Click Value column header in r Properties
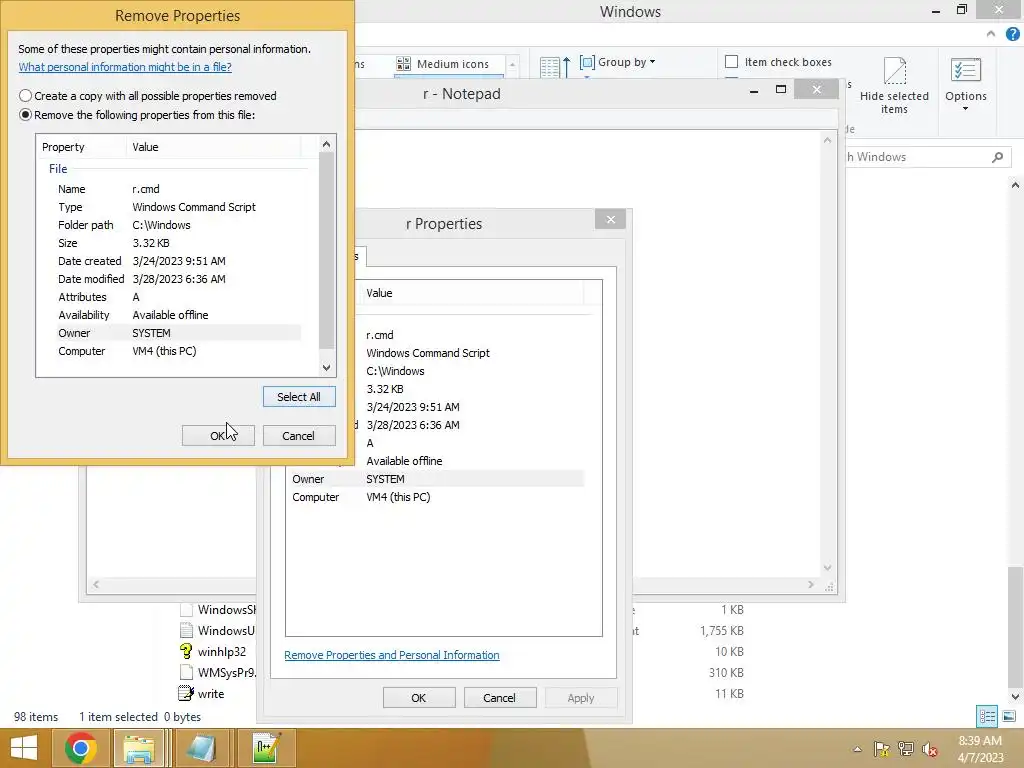The height and width of the screenshot is (768, 1024). (472, 293)
